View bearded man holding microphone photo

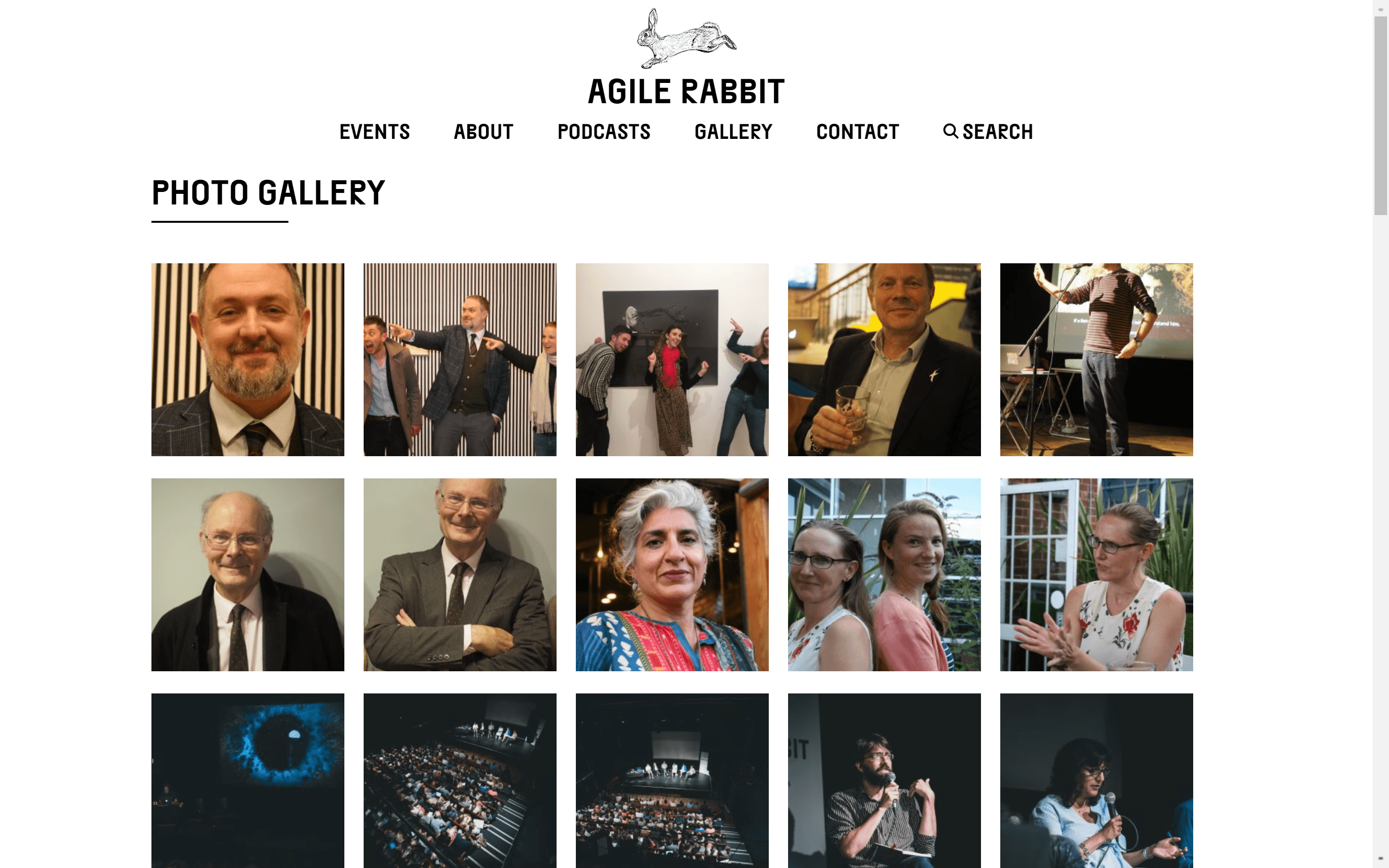click(885, 781)
